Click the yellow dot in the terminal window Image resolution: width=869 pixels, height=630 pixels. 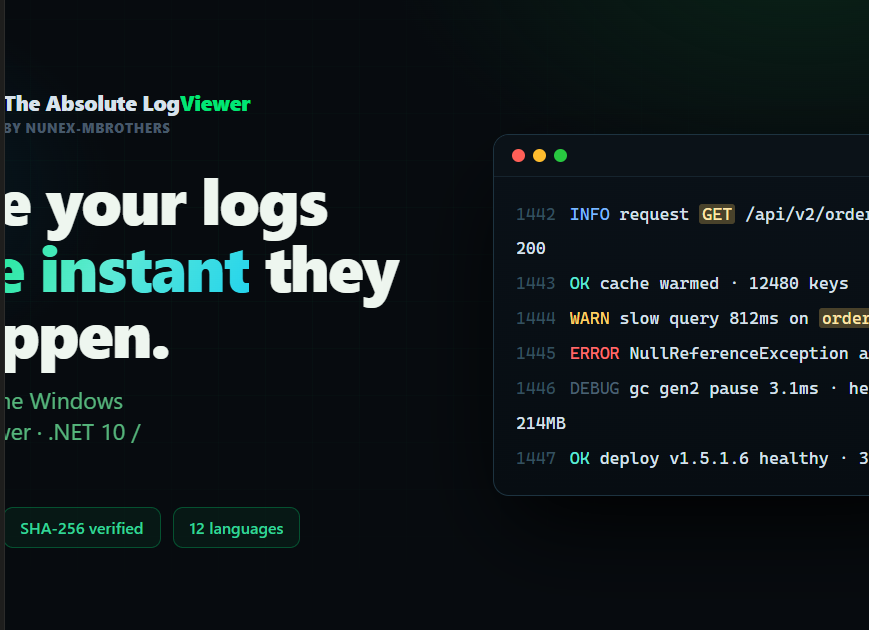540,156
